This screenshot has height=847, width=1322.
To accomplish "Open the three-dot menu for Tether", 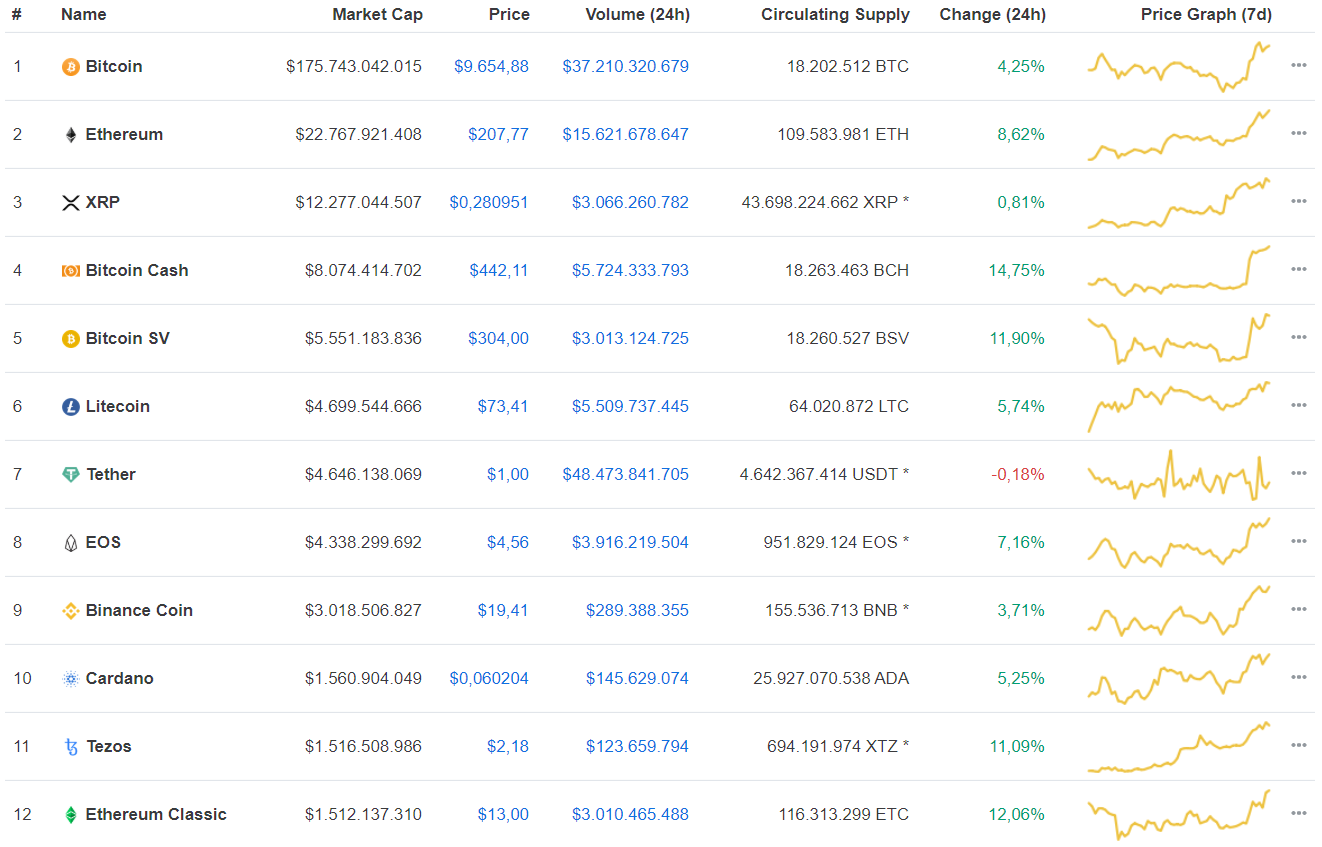I will coord(1298,473).
